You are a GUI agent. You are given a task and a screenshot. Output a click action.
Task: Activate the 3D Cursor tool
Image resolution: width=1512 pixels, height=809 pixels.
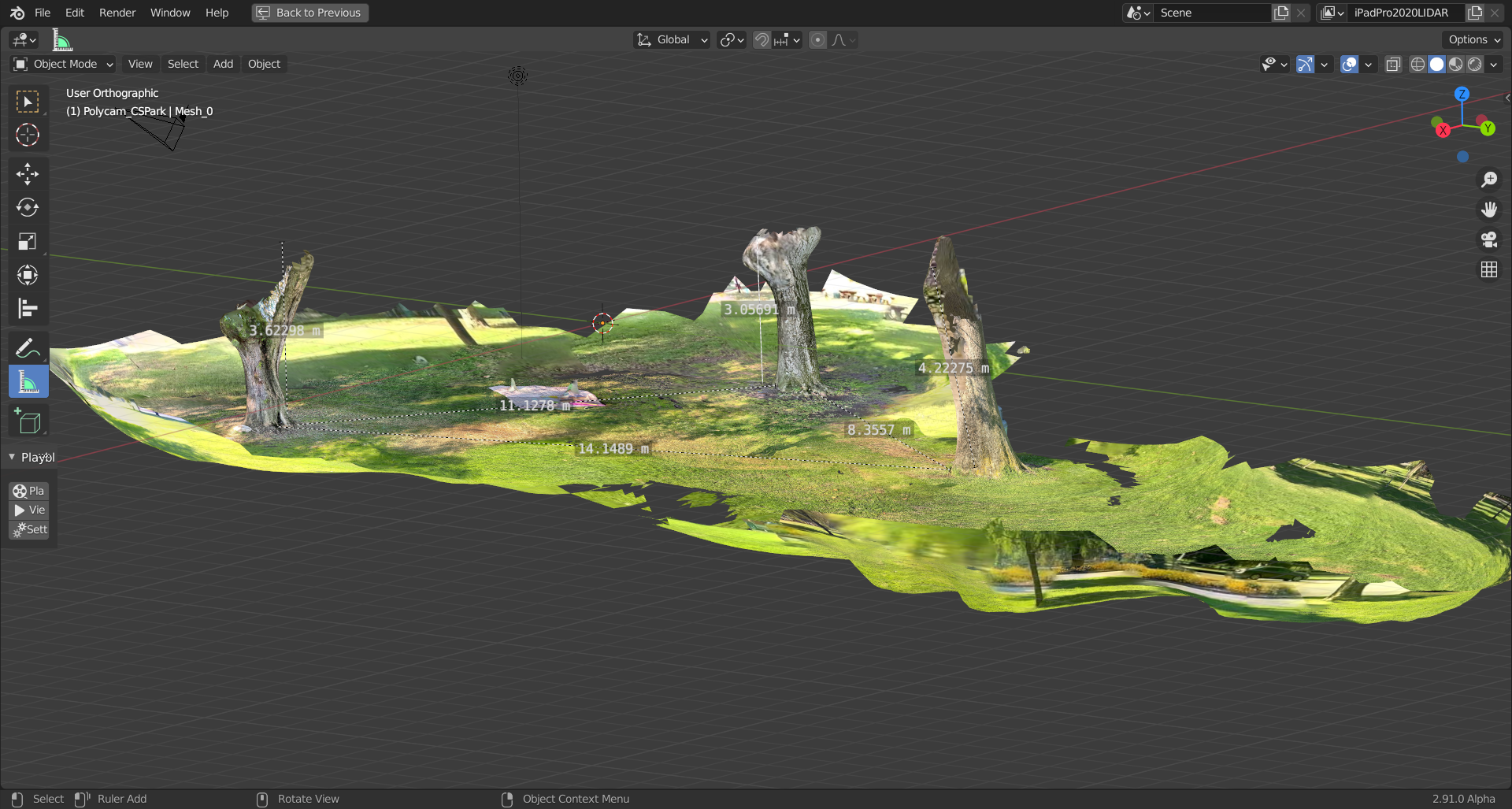pos(28,135)
